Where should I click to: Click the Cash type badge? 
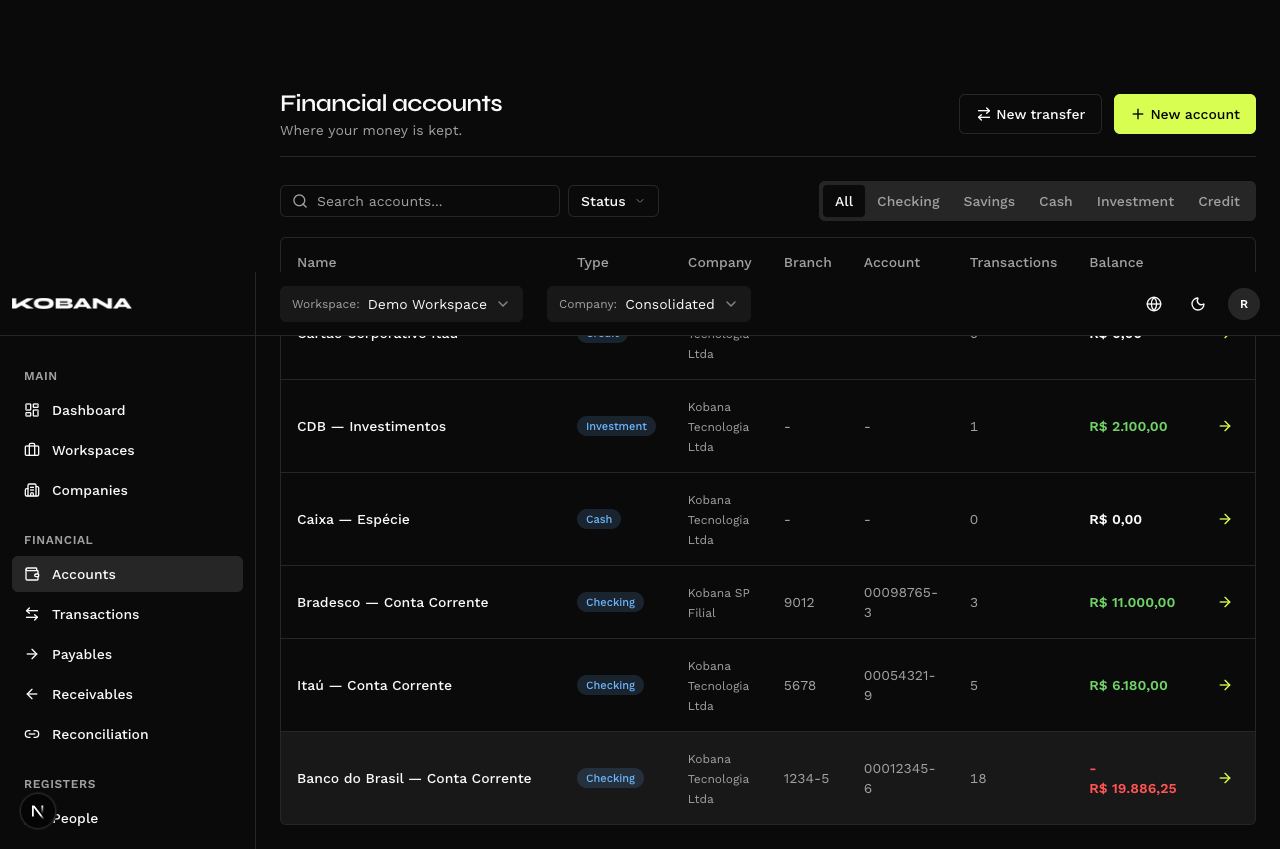(x=599, y=519)
